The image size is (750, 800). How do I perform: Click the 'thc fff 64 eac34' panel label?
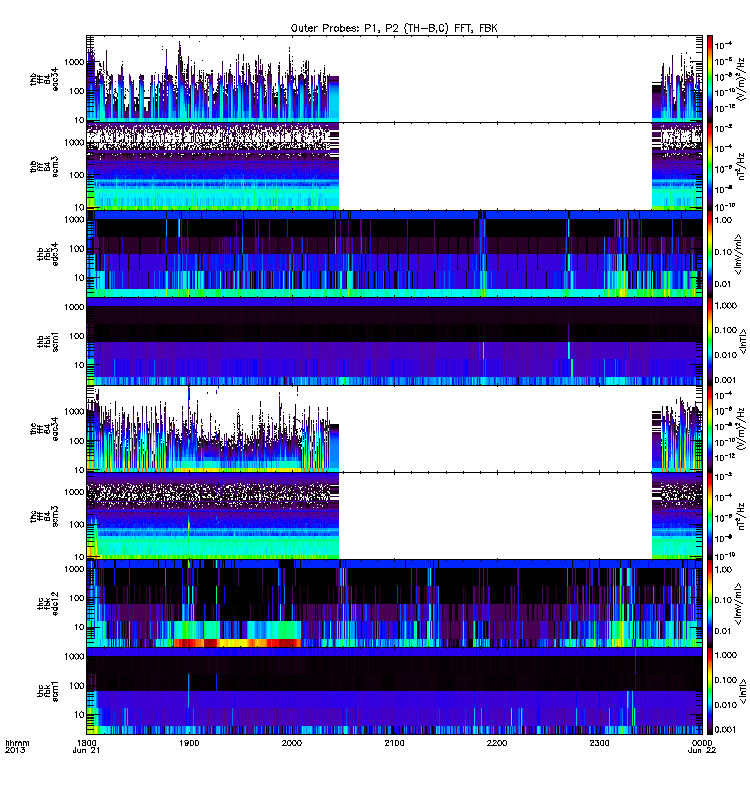pos(44,429)
